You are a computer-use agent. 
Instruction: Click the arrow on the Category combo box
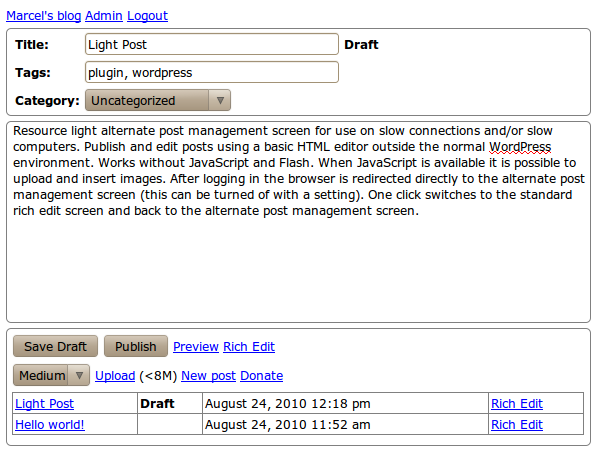pyautogui.click(x=220, y=100)
